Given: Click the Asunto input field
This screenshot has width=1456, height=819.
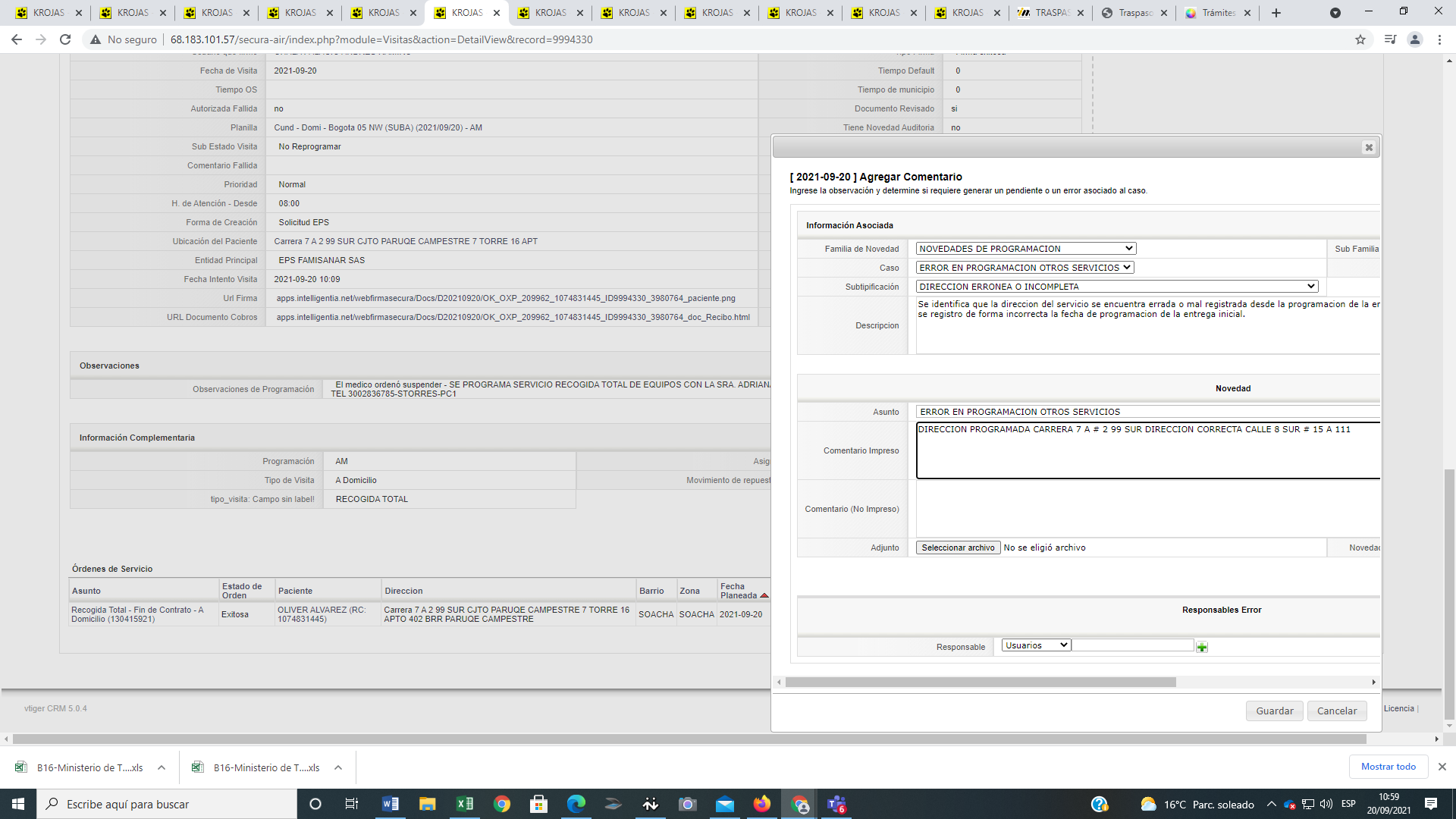Looking at the screenshot, I should click(x=1148, y=412).
